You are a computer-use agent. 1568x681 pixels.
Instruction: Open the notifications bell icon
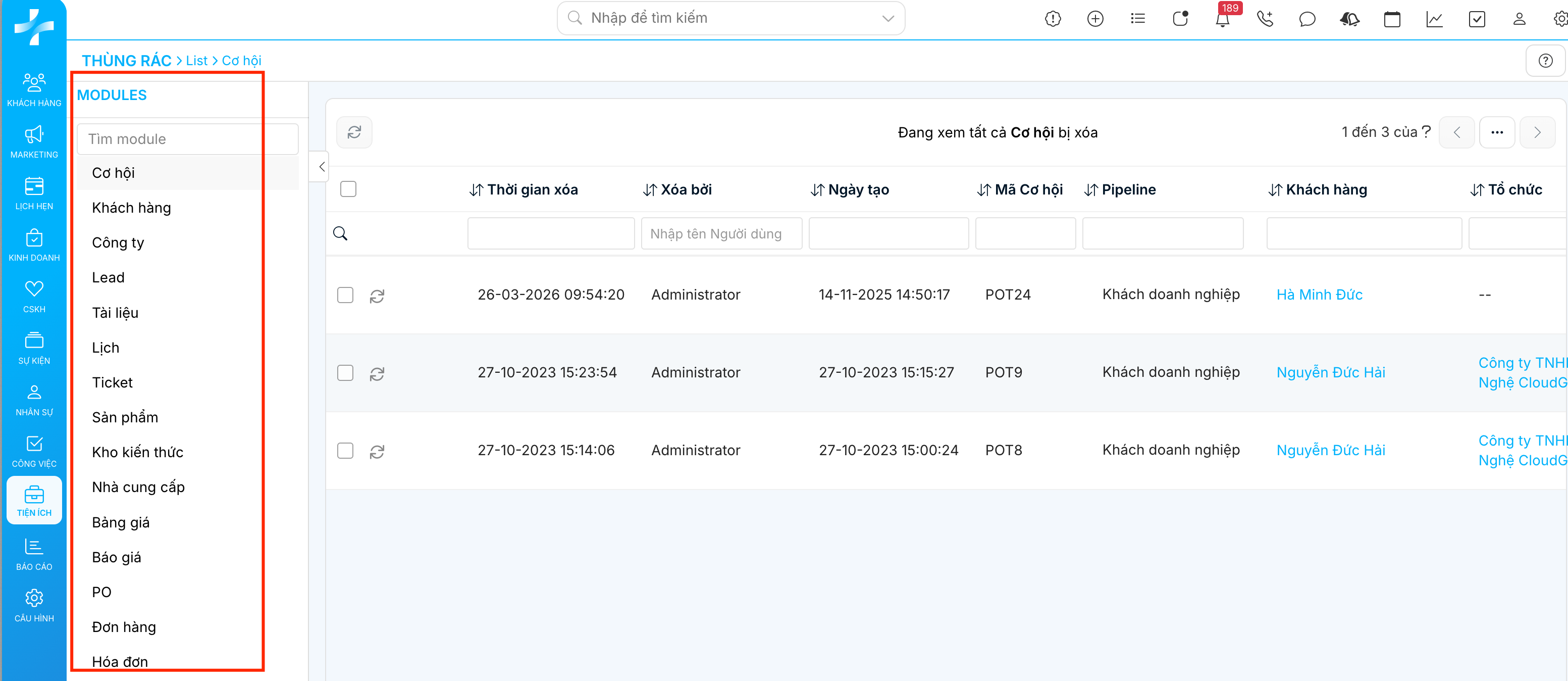click(x=1222, y=20)
